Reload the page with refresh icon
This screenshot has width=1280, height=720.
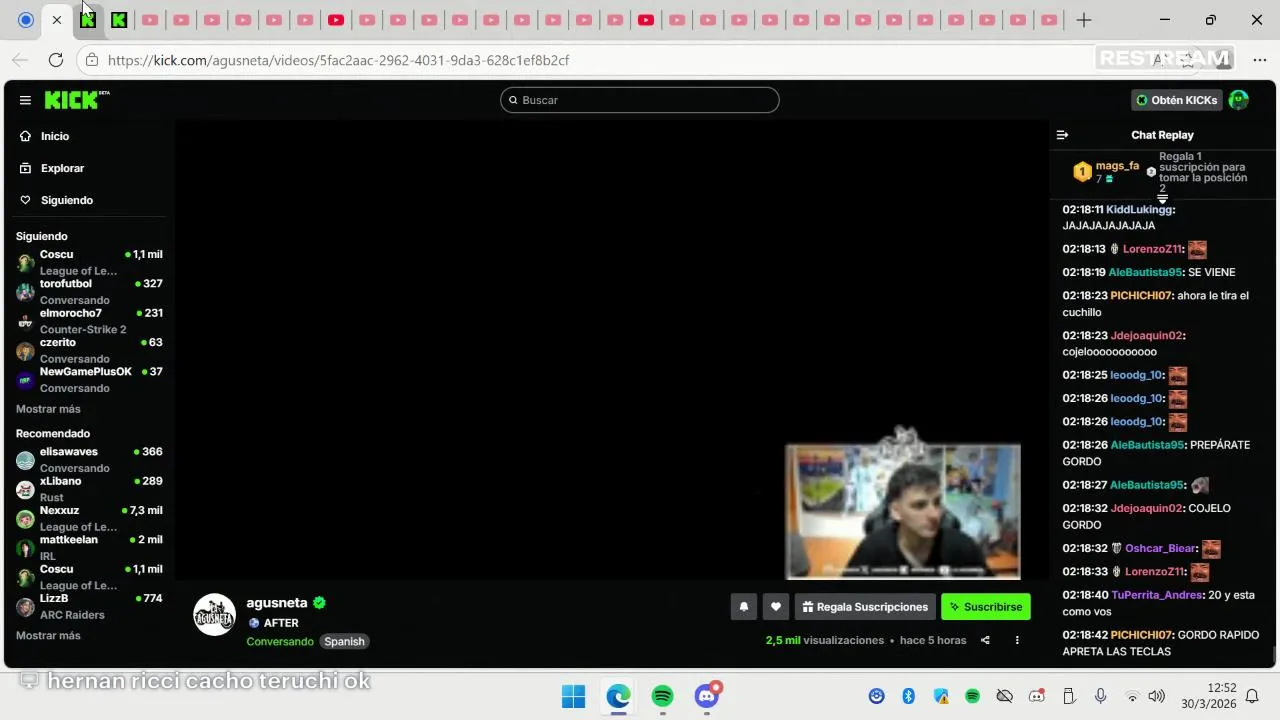(x=56, y=60)
